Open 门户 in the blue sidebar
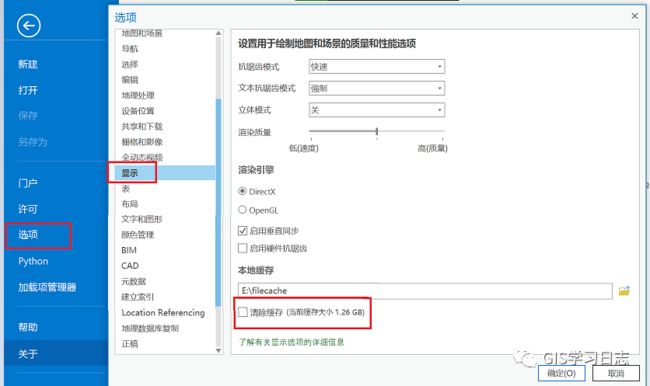Image resolution: width=650 pixels, height=386 pixels. coord(28,183)
